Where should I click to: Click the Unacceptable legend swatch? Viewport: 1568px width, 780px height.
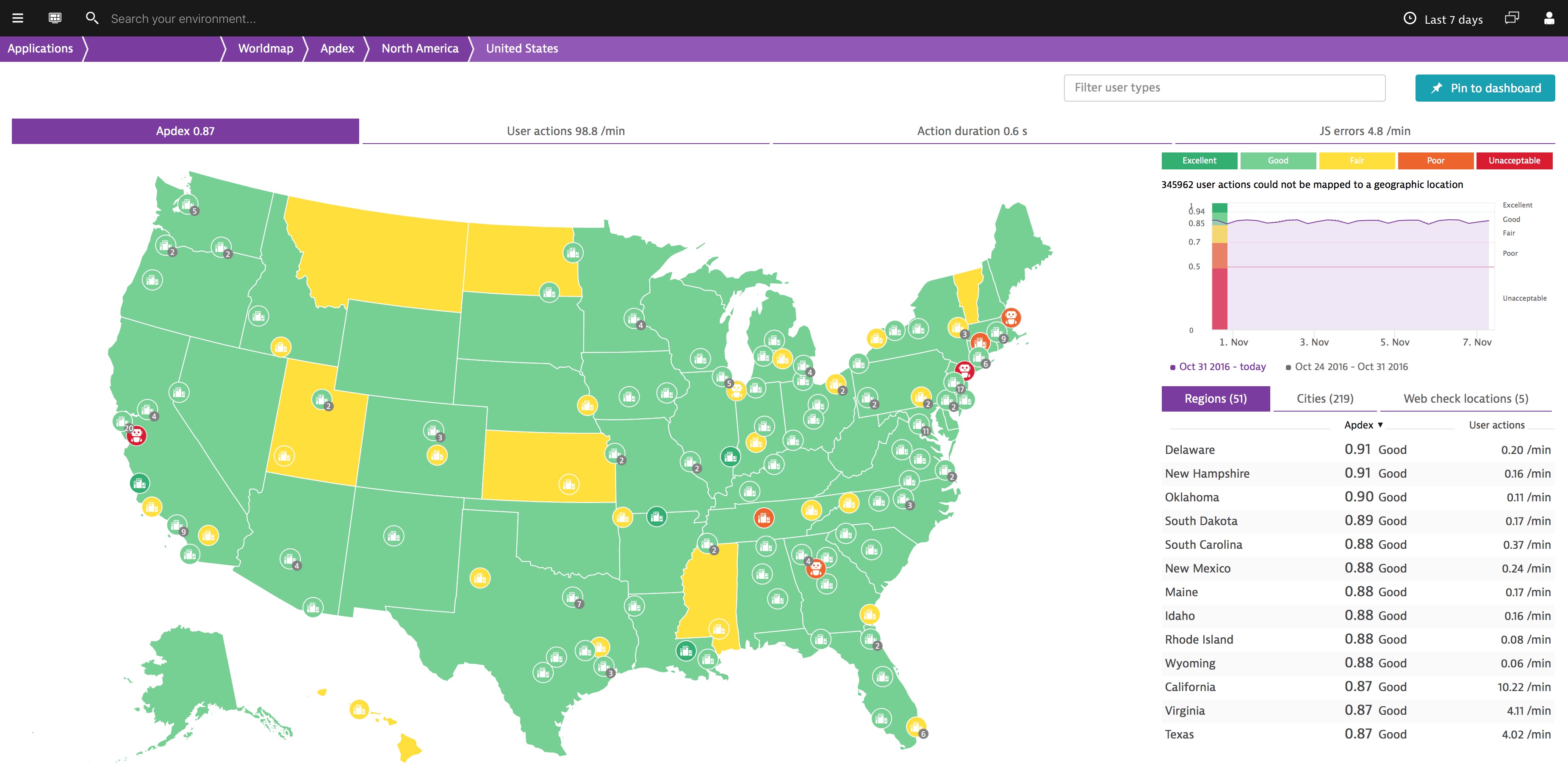coord(1515,160)
